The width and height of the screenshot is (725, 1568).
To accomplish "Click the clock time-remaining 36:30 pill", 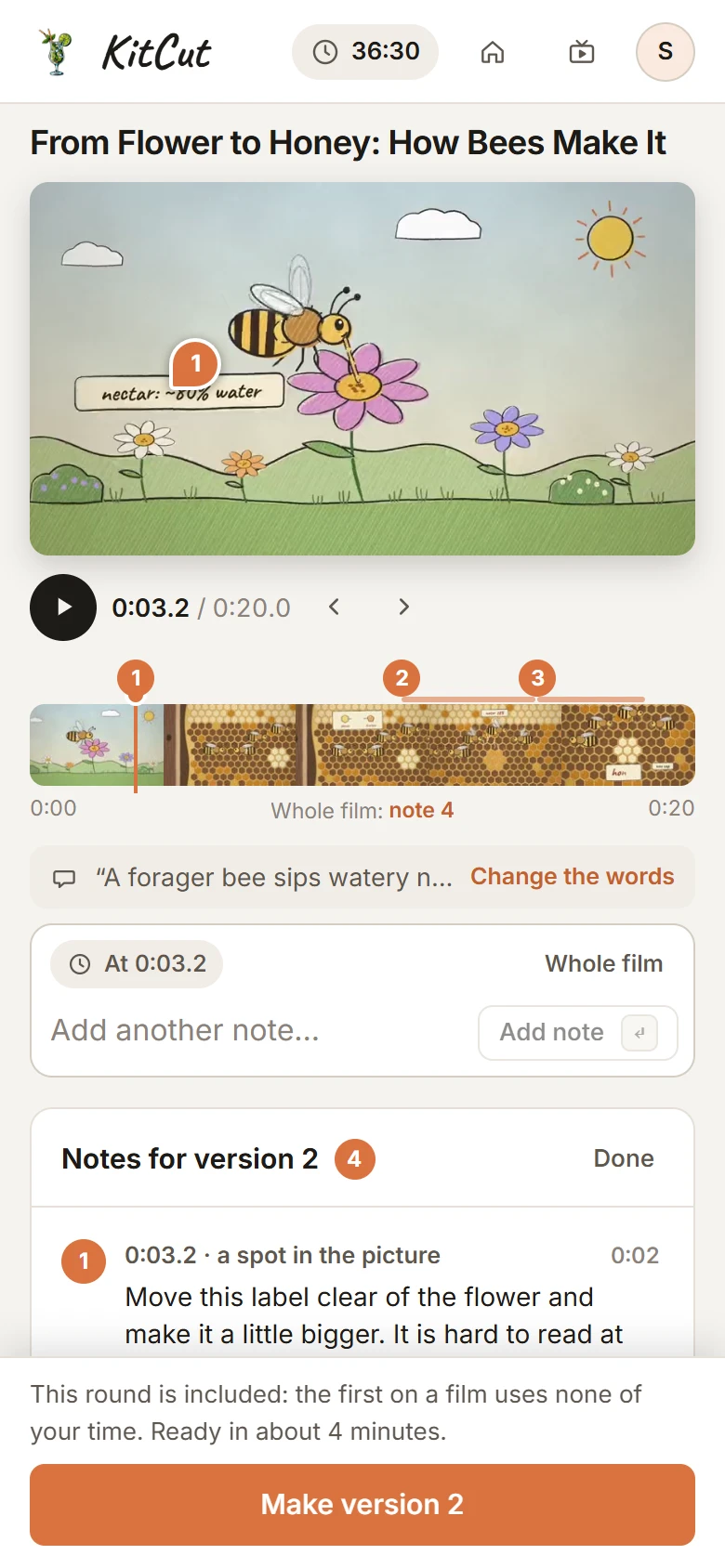I will (x=365, y=52).
